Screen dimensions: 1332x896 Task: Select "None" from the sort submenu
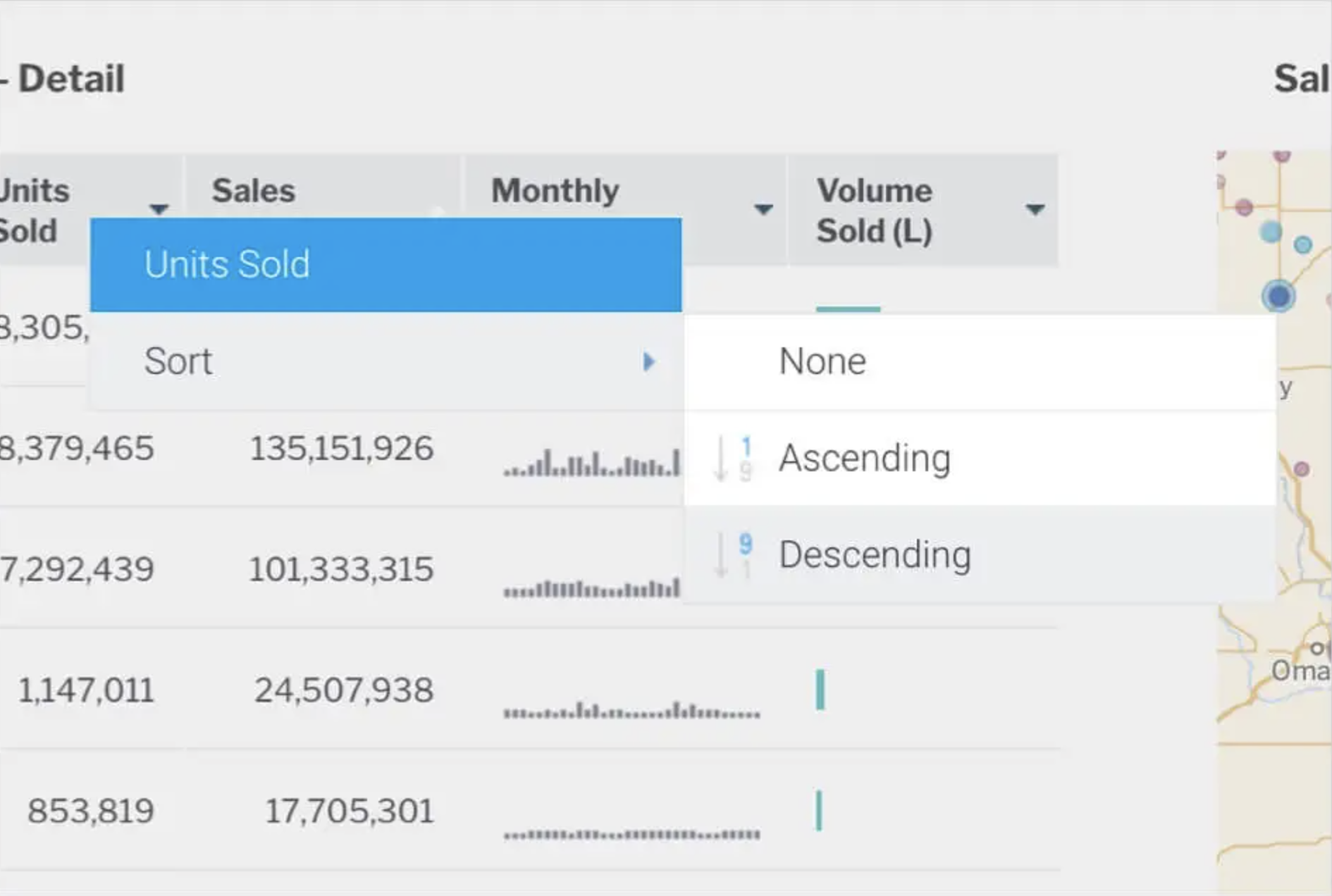pyautogui.click(x=822, y=361)
